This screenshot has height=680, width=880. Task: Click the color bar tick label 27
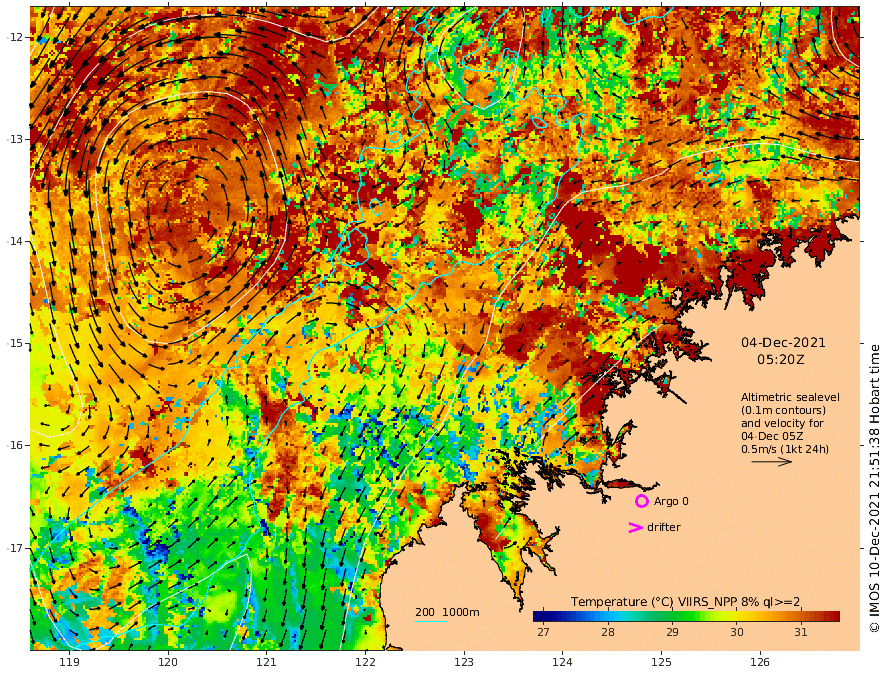(543, 632)
